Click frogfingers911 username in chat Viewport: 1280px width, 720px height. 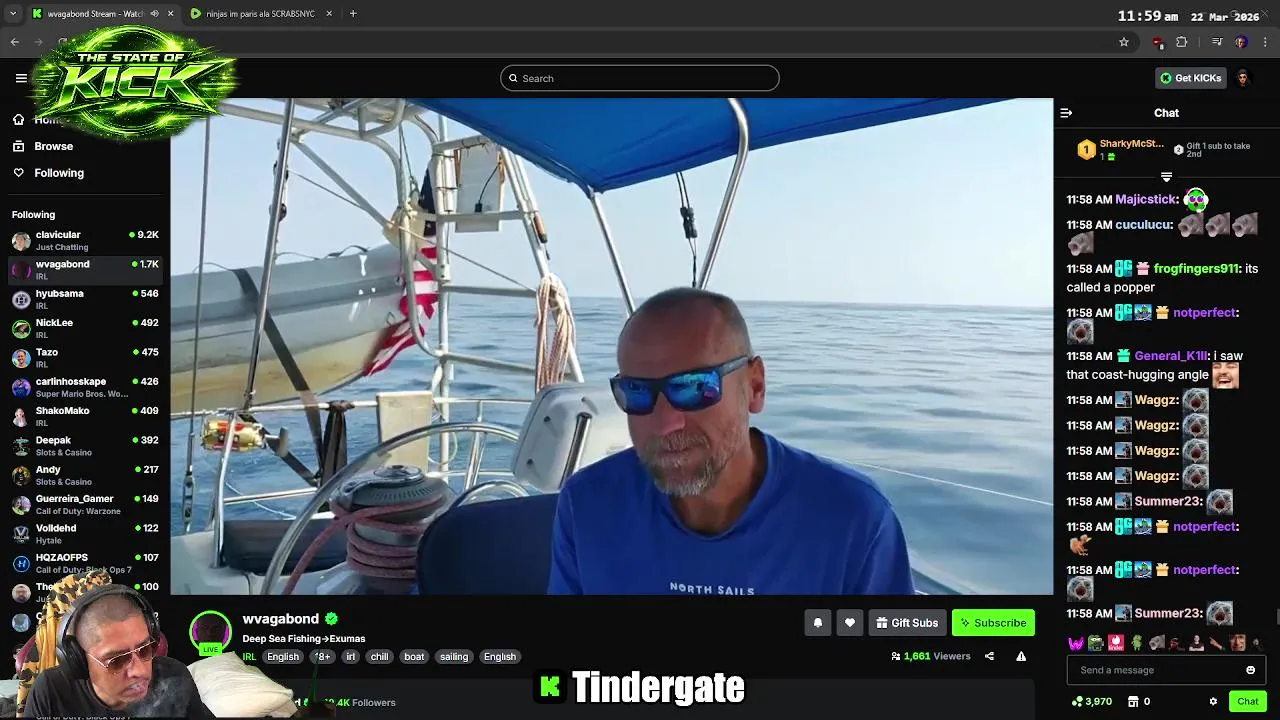click(x=1196, y=269)
